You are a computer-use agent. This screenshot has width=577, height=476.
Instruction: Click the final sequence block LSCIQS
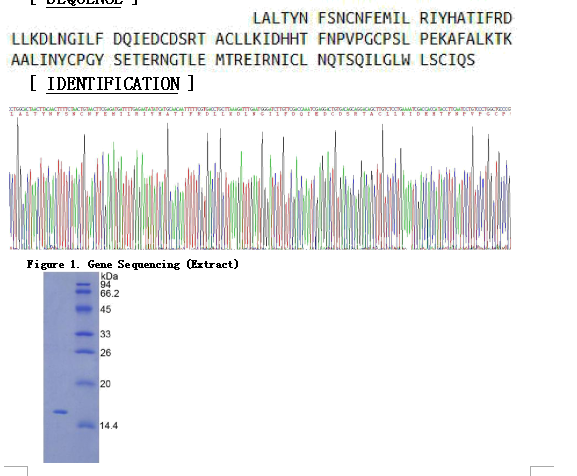pos(447,60)
